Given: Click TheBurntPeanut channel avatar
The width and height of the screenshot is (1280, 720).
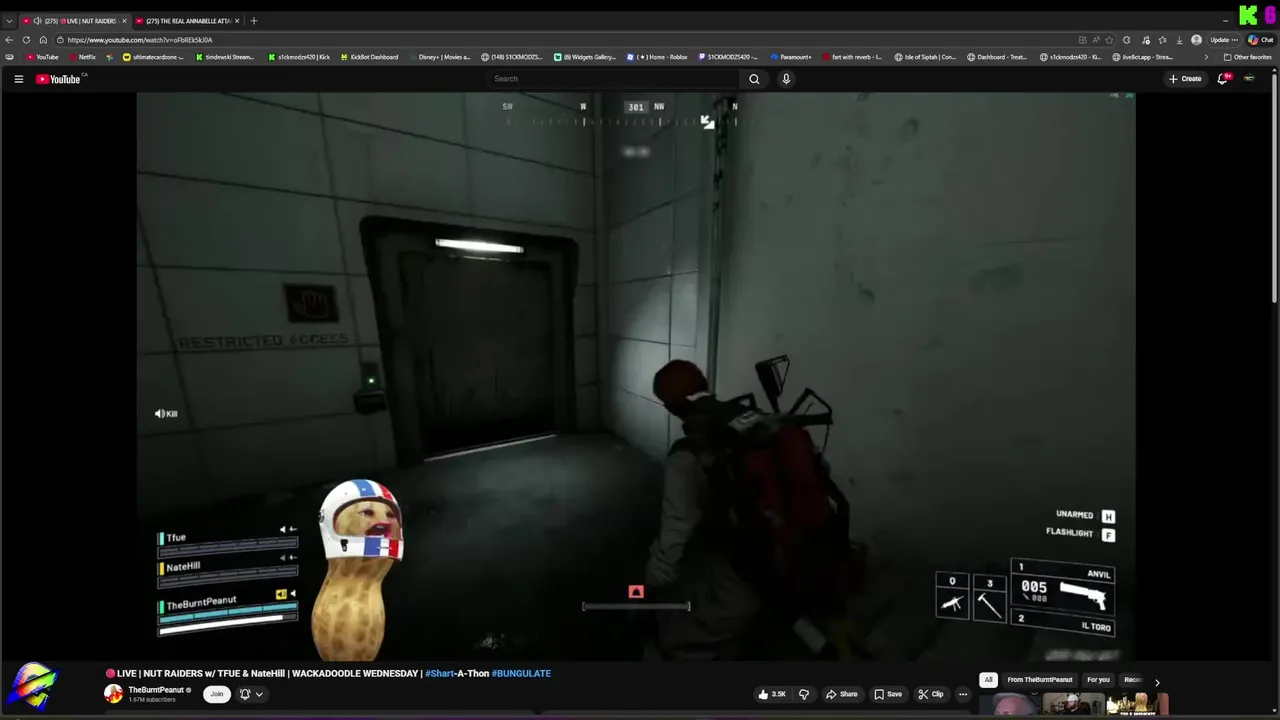Looking at the screenshot, I should coord(114,693).
